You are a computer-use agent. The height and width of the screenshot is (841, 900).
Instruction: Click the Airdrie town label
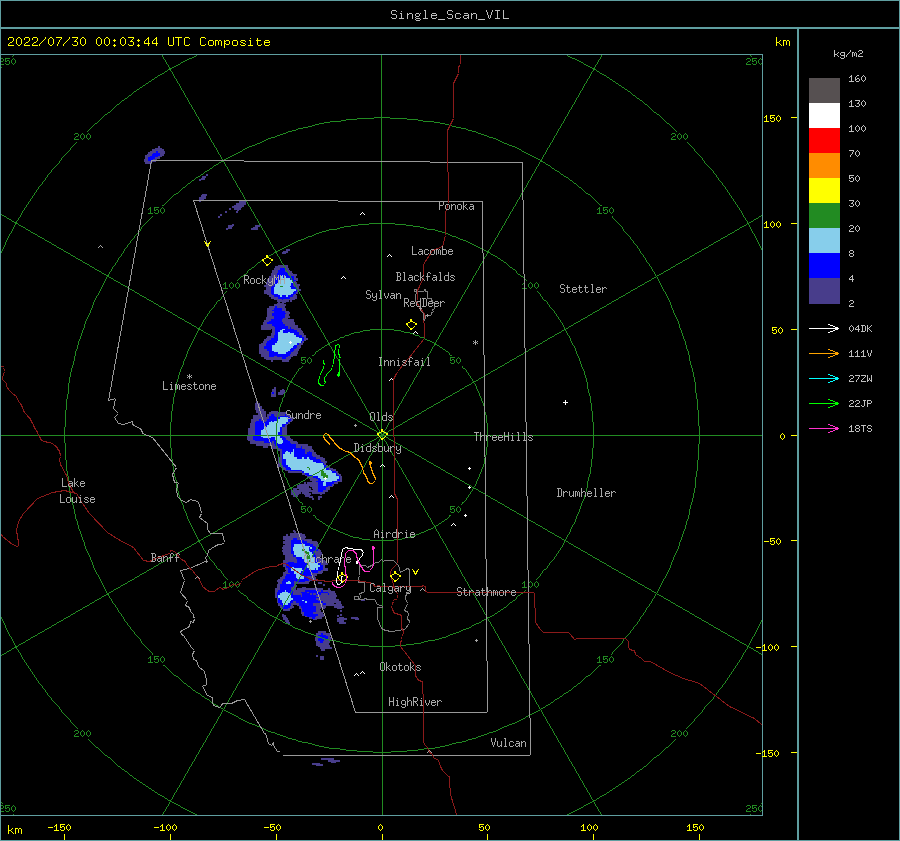[394, 534]
